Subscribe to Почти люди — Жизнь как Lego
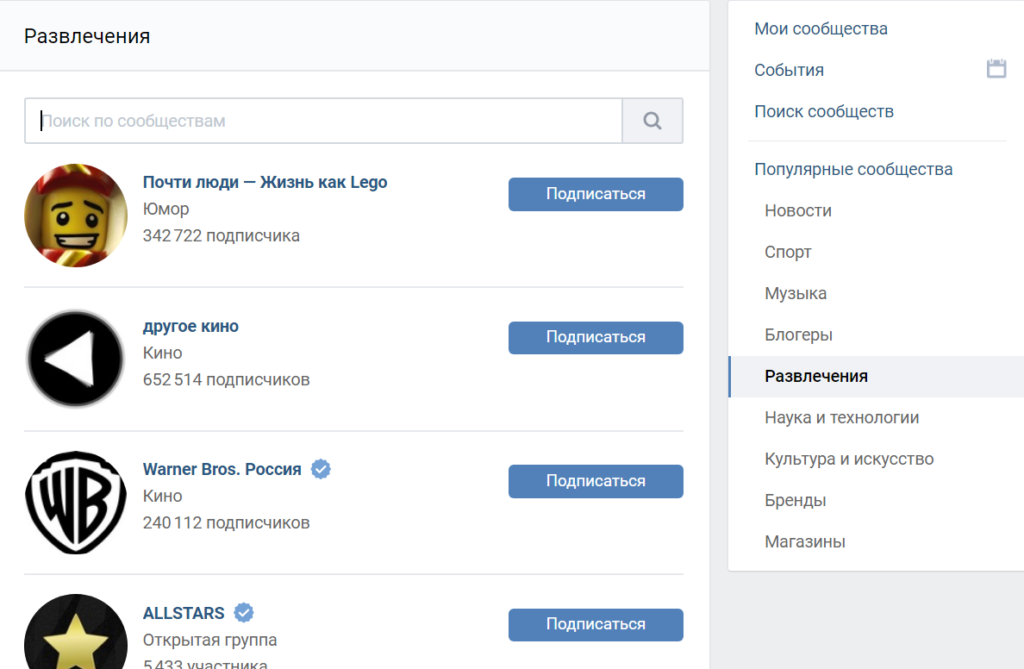 coord(596,194)
